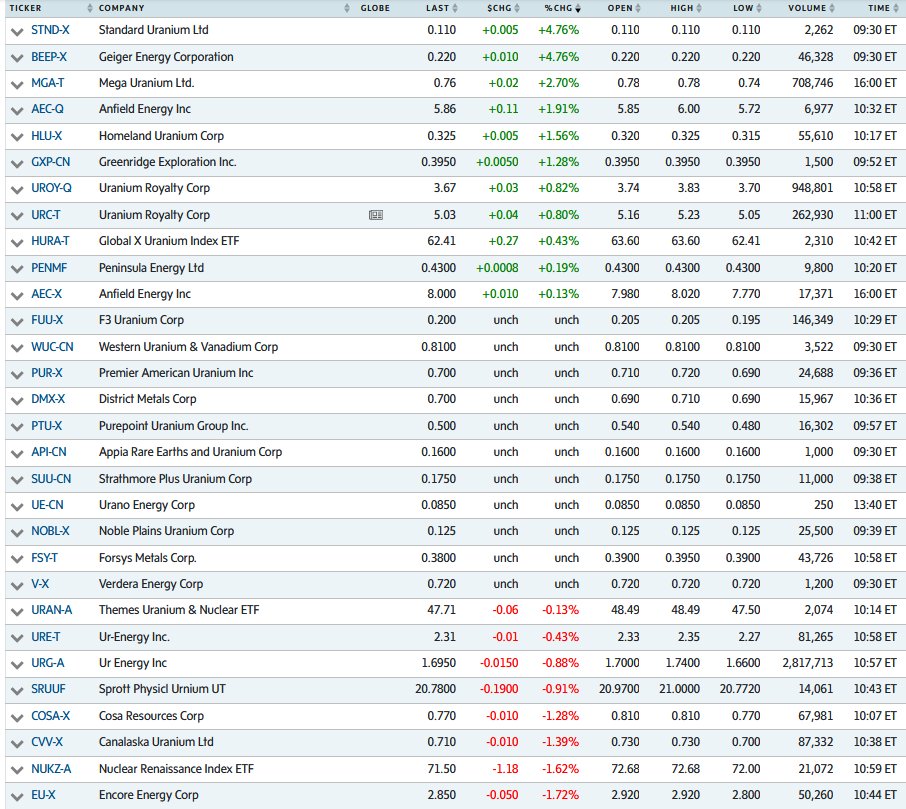Open the STND-X ticker link
This screenshot has height=809, width=906.
click(x=50, y=30)
